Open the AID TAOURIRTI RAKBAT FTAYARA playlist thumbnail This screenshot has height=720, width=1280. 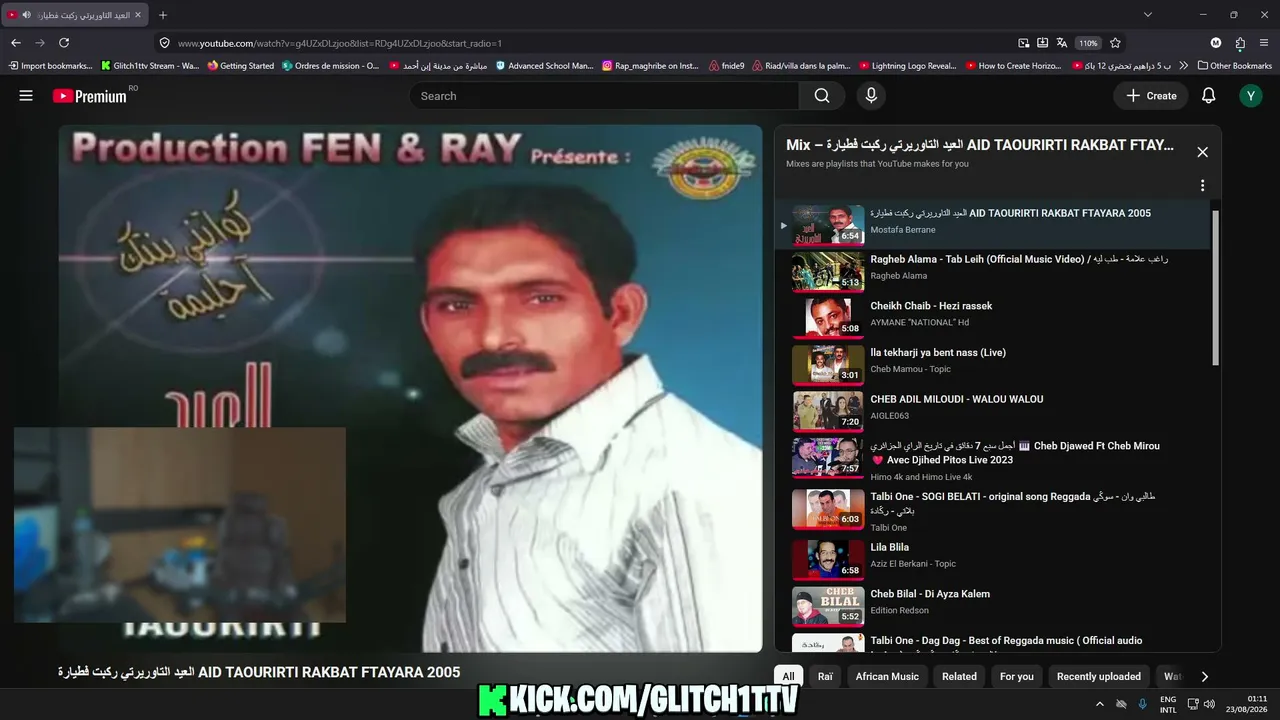click(x=828, y=225)
